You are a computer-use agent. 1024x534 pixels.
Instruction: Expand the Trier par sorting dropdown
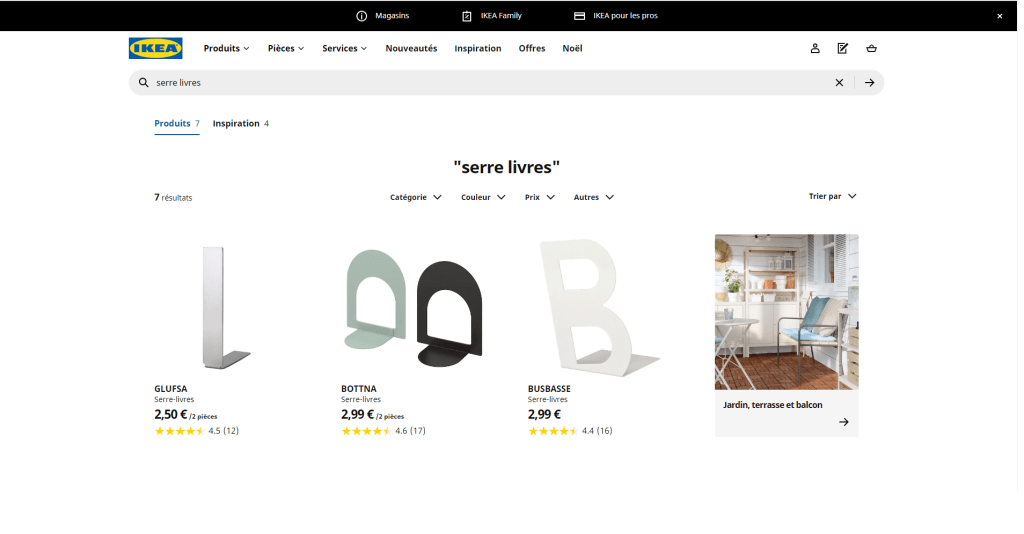832,196
